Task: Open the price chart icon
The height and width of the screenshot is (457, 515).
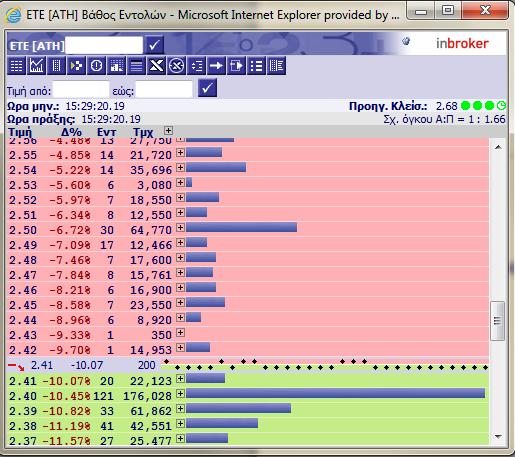Action: pyautogui.click(x=36, y=65)
